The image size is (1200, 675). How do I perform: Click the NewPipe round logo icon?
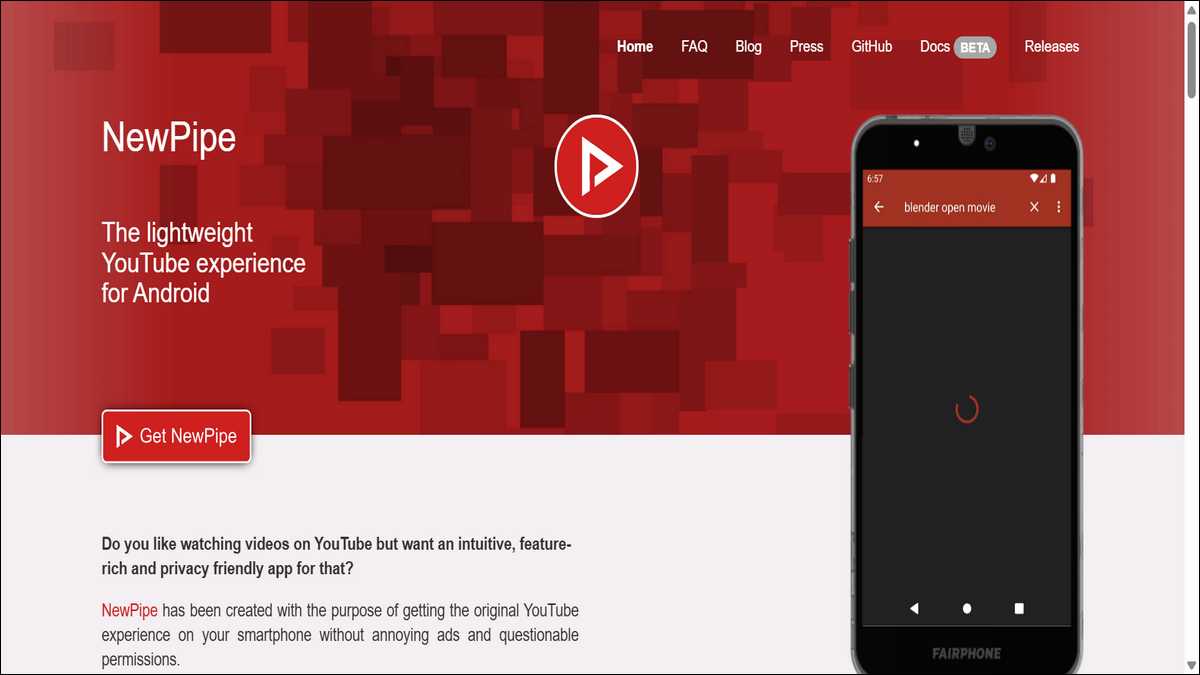[x=596, y=167]
